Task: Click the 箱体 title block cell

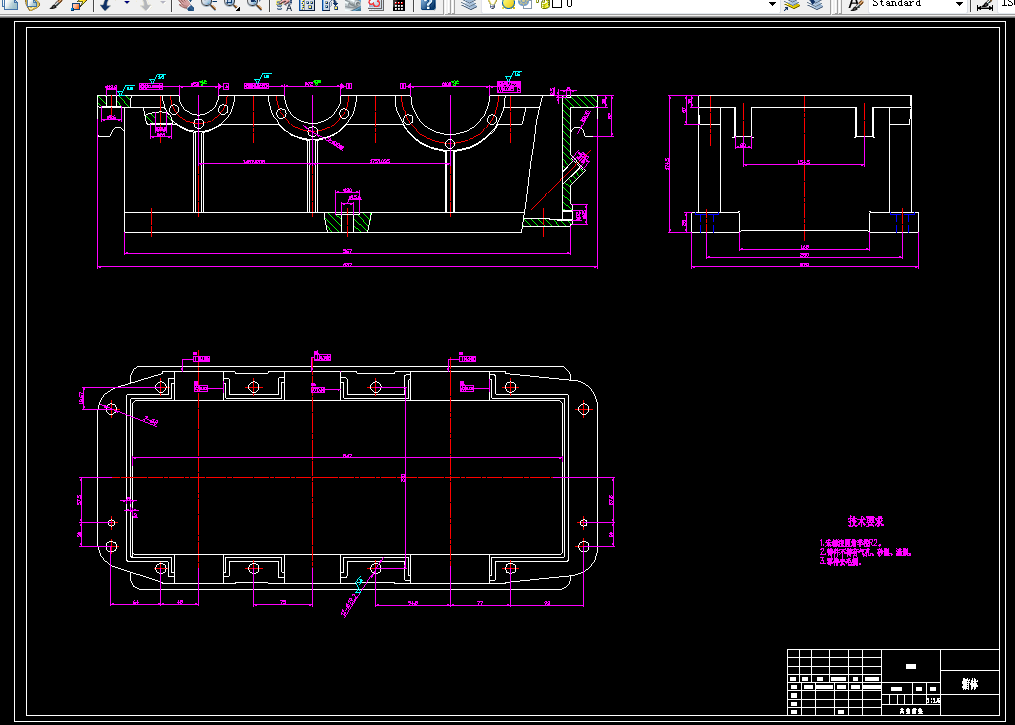Action: pos(969,684)
